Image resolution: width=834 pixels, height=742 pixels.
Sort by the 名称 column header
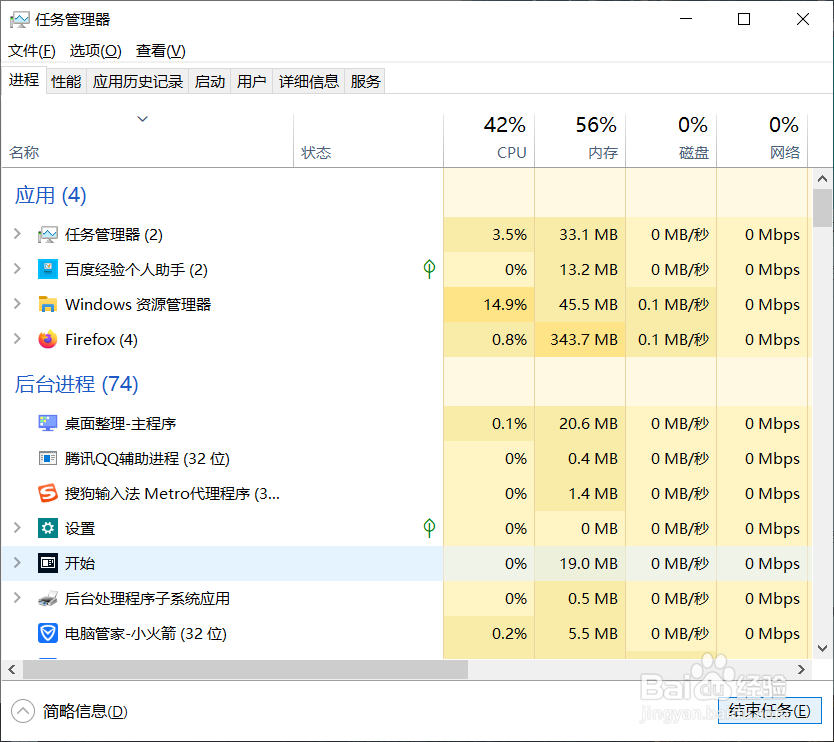tap(147, 141)
